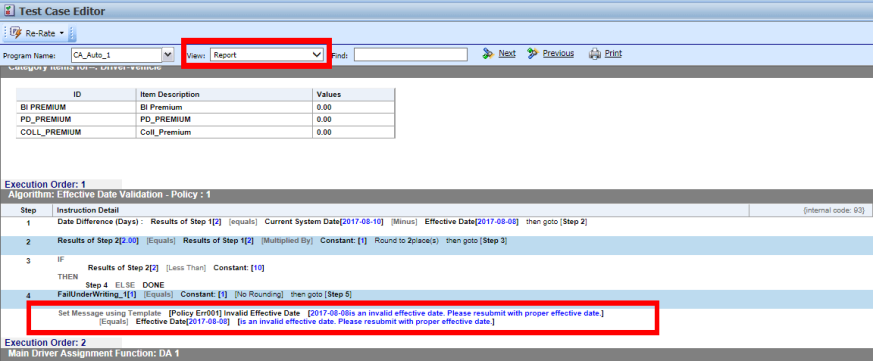This screenshot has width=873, height=361.
Task: Click Effective Date 2017-08-08 in step 1
Action: pos(472,221)
